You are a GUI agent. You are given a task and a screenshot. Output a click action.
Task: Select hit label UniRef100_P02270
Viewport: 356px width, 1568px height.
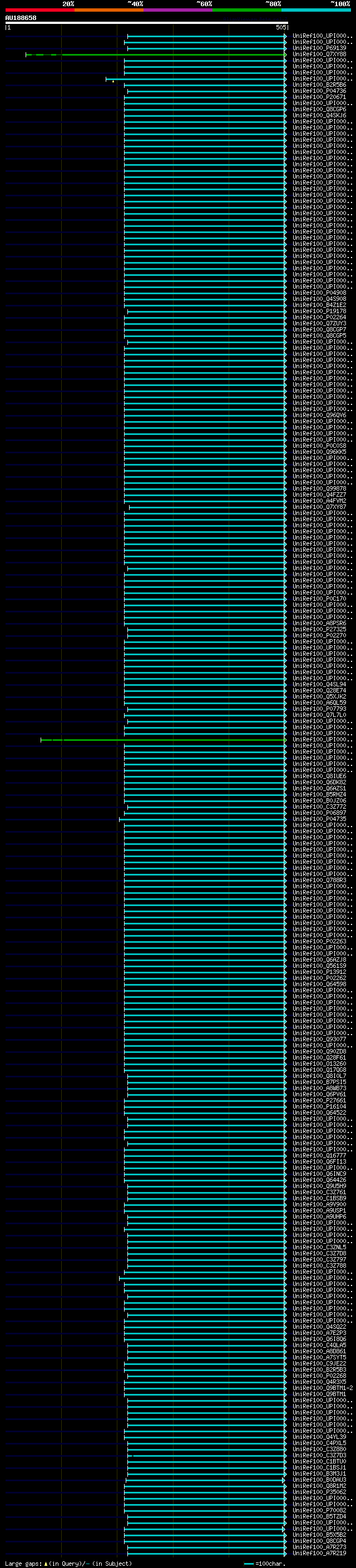coord(319,635)
